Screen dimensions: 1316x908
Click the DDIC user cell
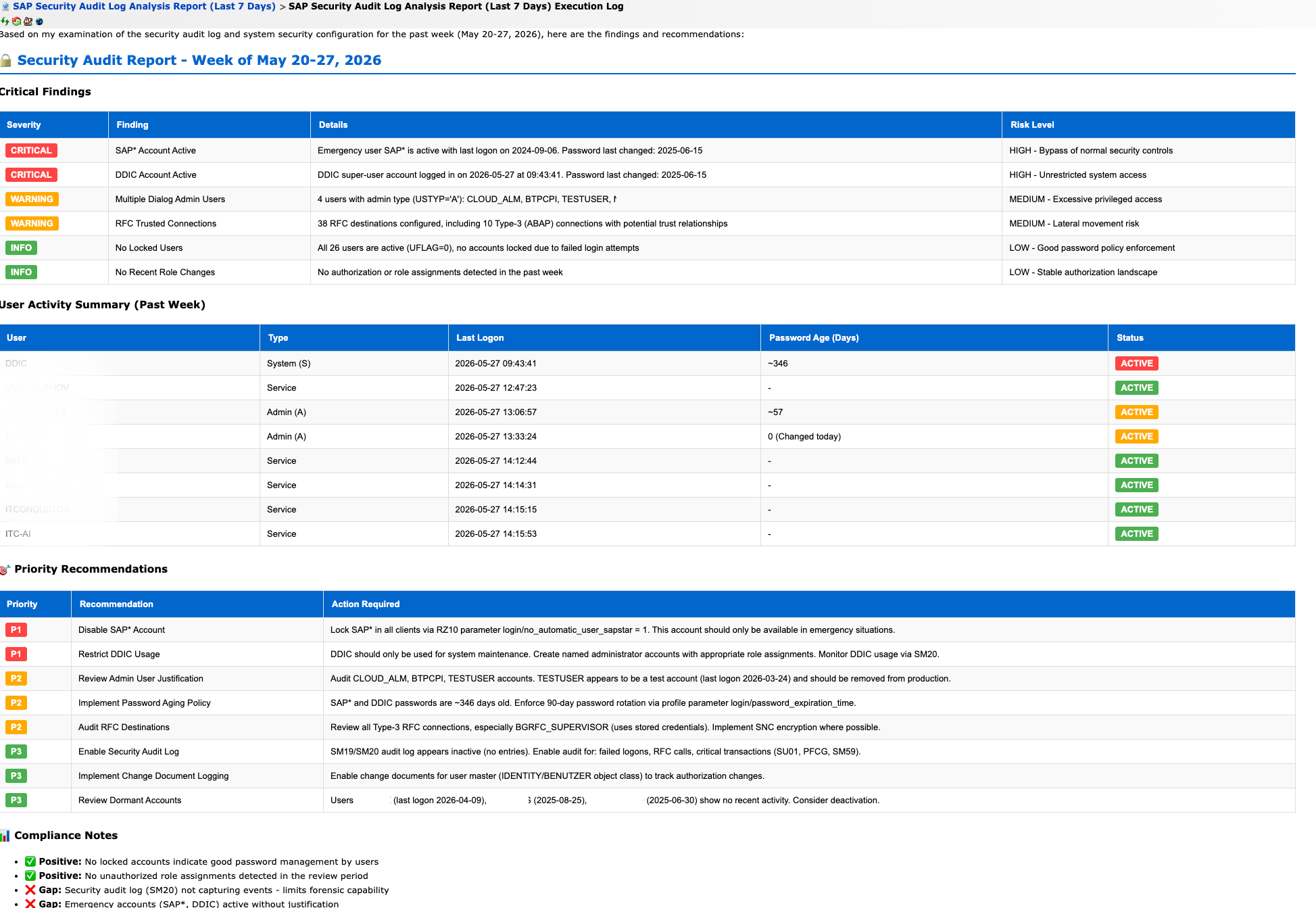tap(130, 364)
